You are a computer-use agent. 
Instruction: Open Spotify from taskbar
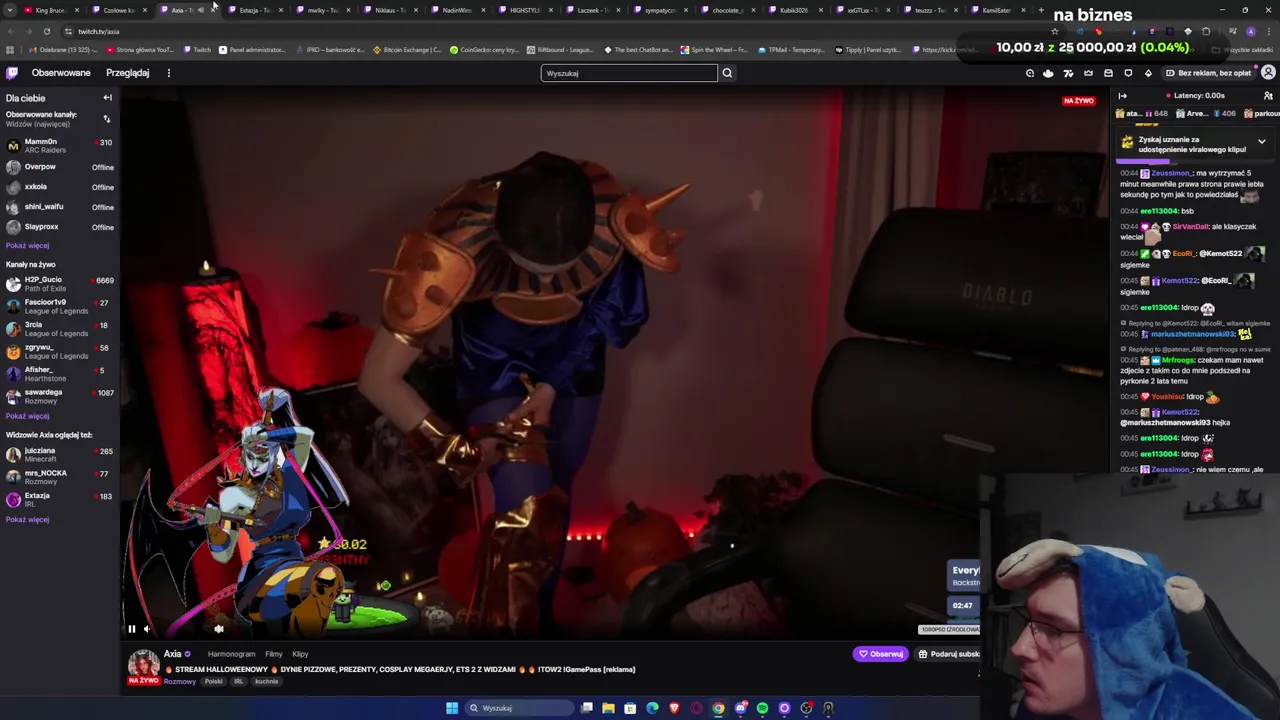coord(762,708)
